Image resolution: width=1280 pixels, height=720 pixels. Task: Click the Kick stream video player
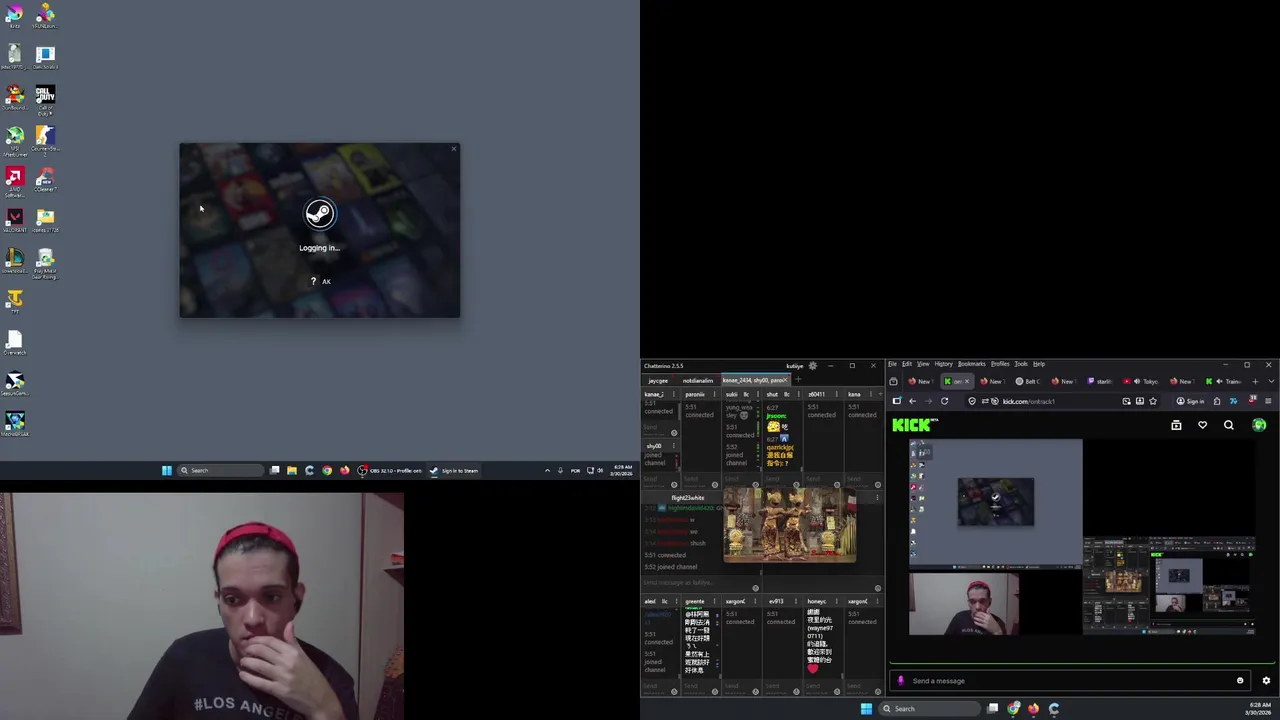[x=1083, y=537]
